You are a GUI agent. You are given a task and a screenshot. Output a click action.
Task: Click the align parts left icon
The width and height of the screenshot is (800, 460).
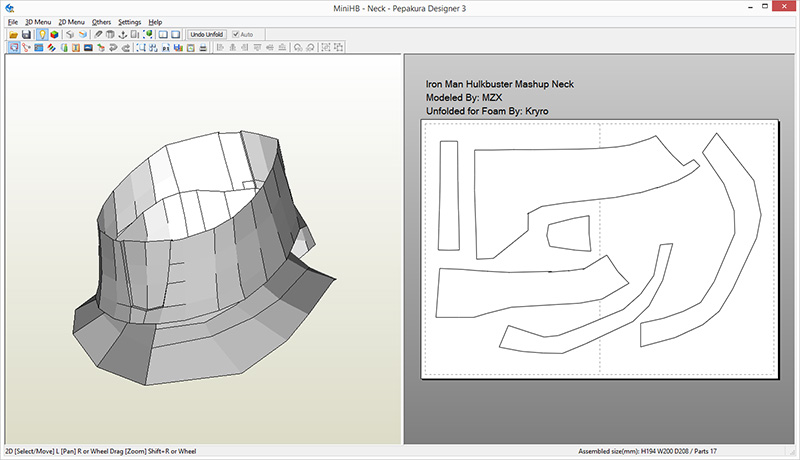[220, 47]
